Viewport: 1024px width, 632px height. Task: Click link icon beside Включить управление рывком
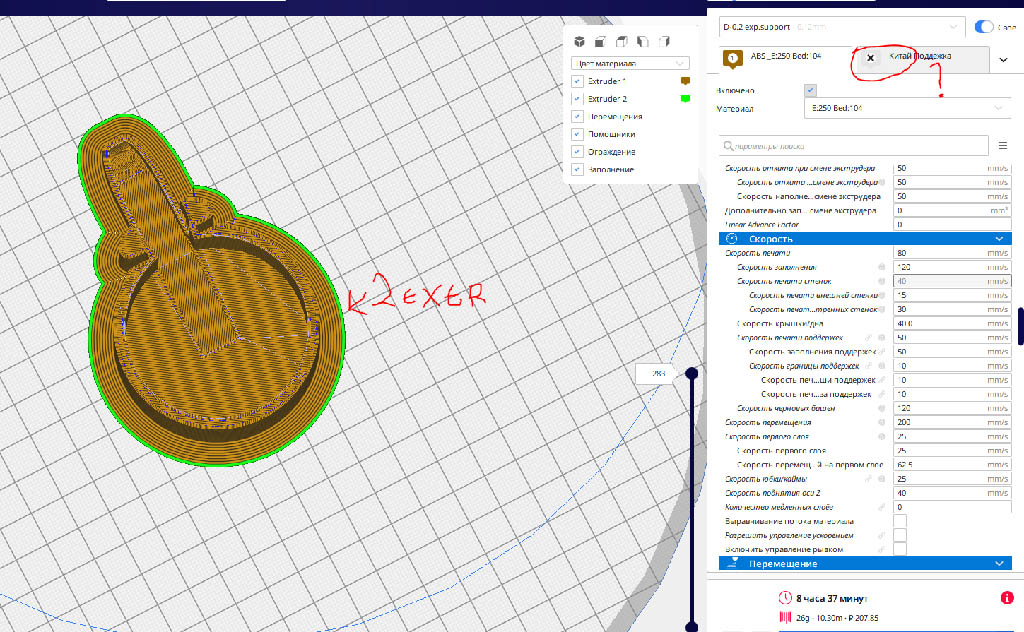pos(882,550)
